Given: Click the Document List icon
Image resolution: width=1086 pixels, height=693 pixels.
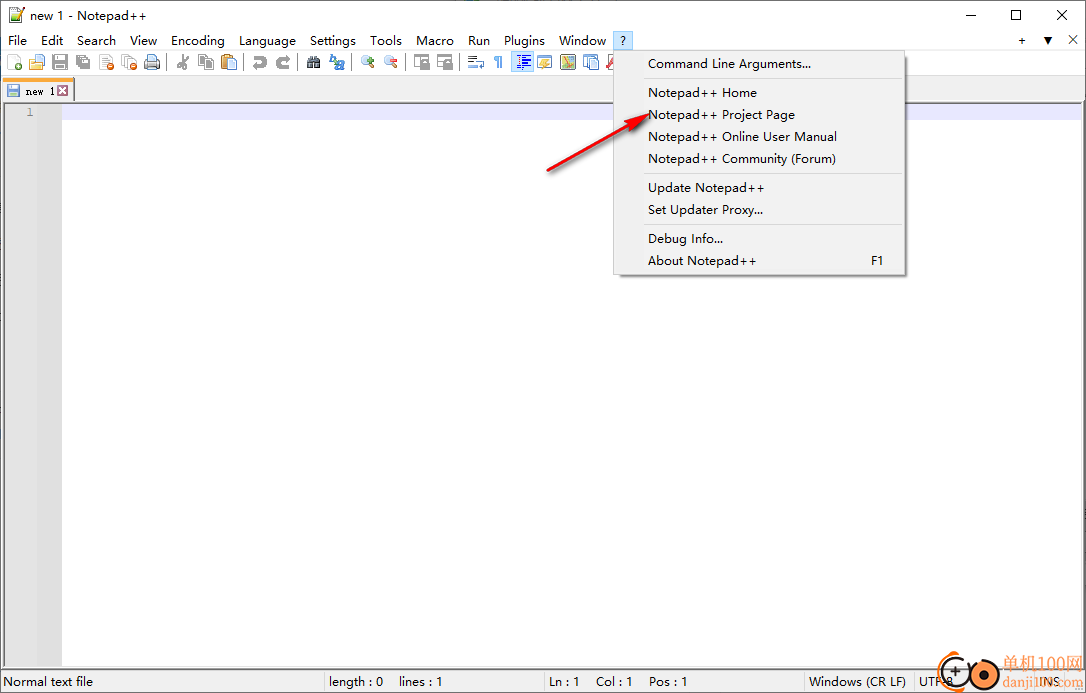Looking at the screenshot, I should tap(591, 62).
